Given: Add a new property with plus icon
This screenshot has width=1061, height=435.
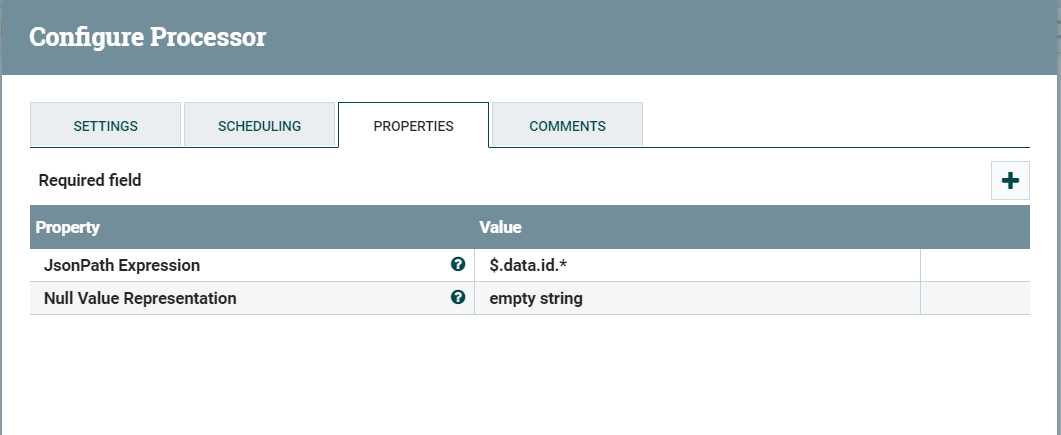Looking at the screenshot, I should pos(1010,181).
